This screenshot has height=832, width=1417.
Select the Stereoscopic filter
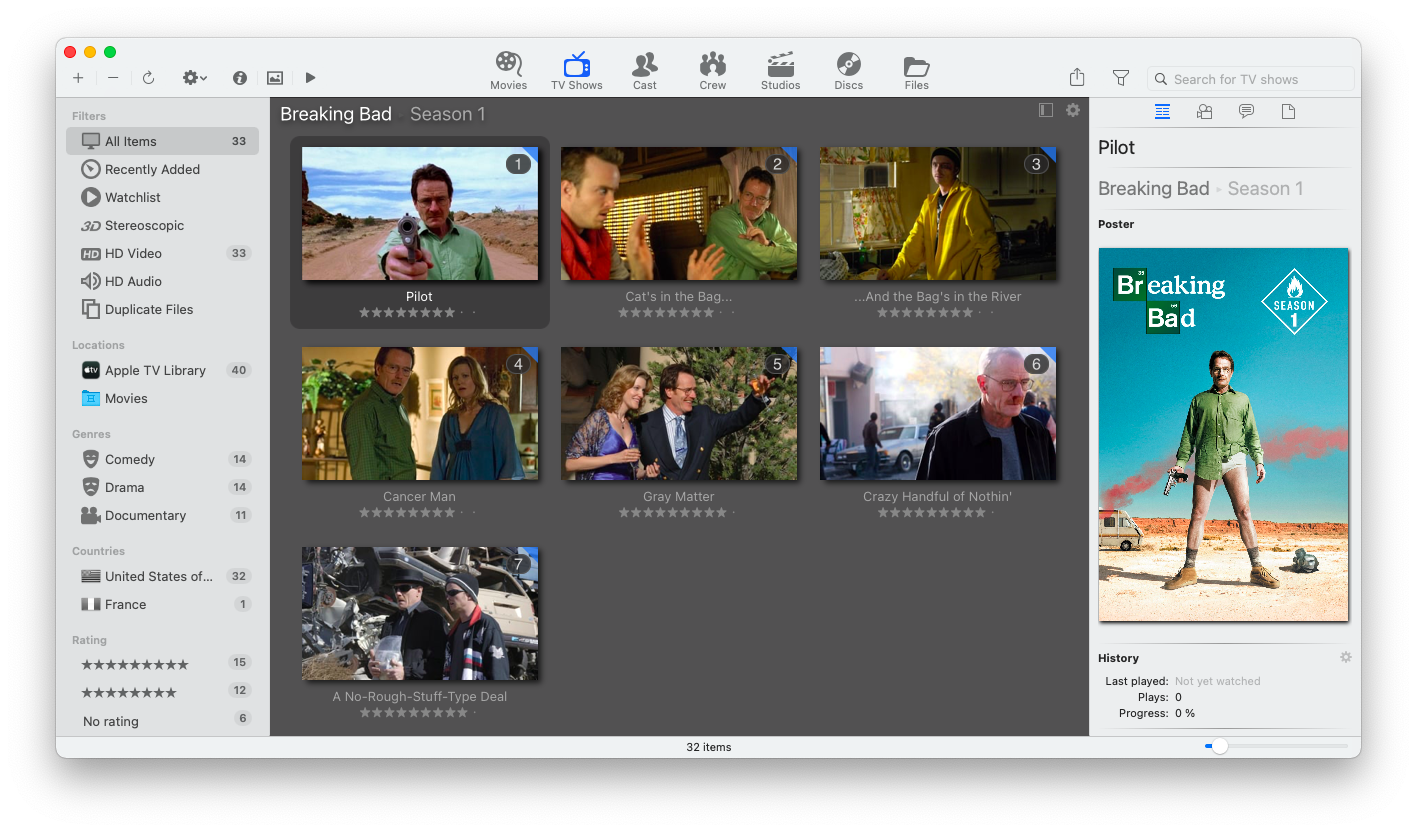tap(162, 225)
